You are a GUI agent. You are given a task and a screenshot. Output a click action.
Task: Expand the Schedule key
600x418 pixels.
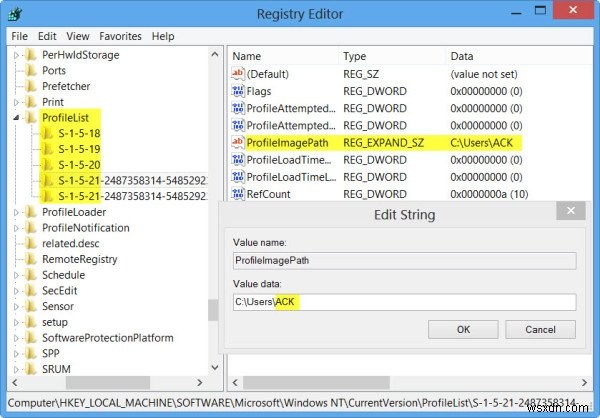click(16, 275)
